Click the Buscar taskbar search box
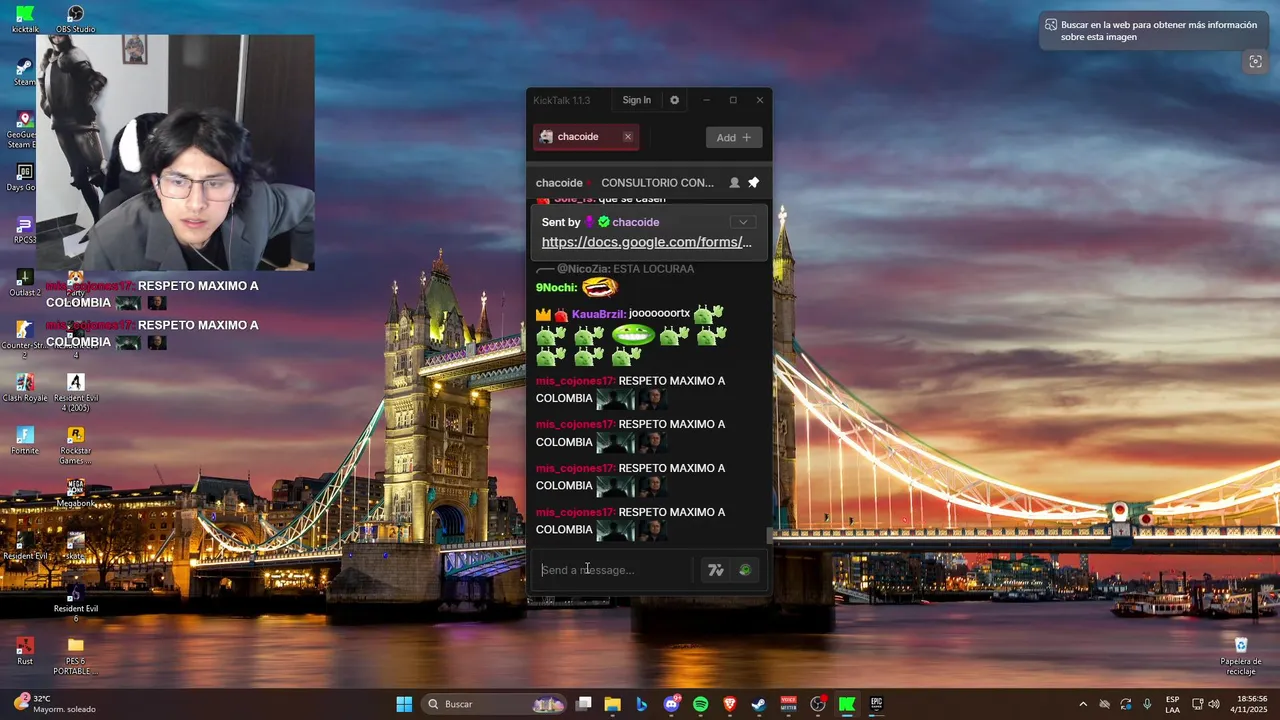 click(496, 704)
